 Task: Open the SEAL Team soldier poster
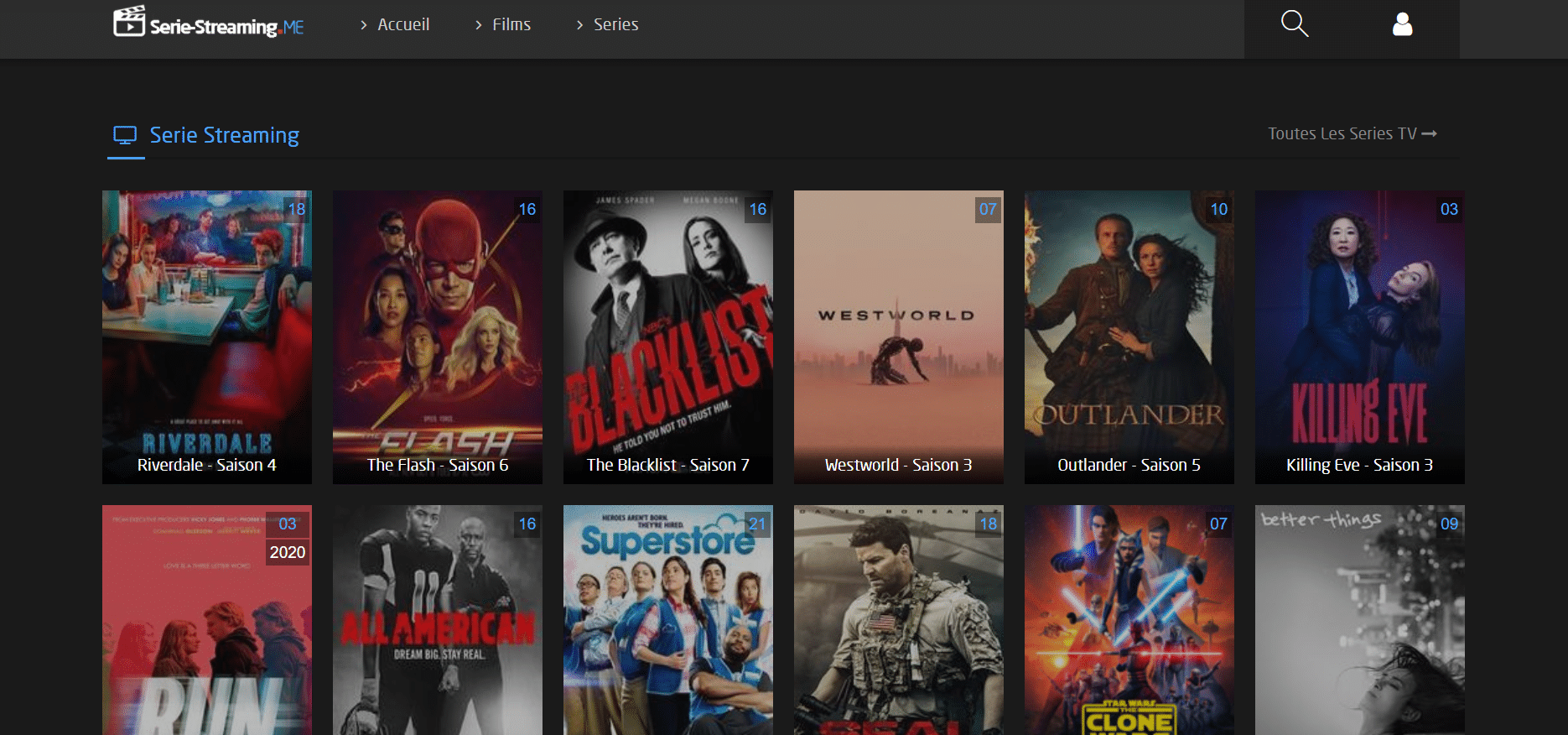pos(899,620)
